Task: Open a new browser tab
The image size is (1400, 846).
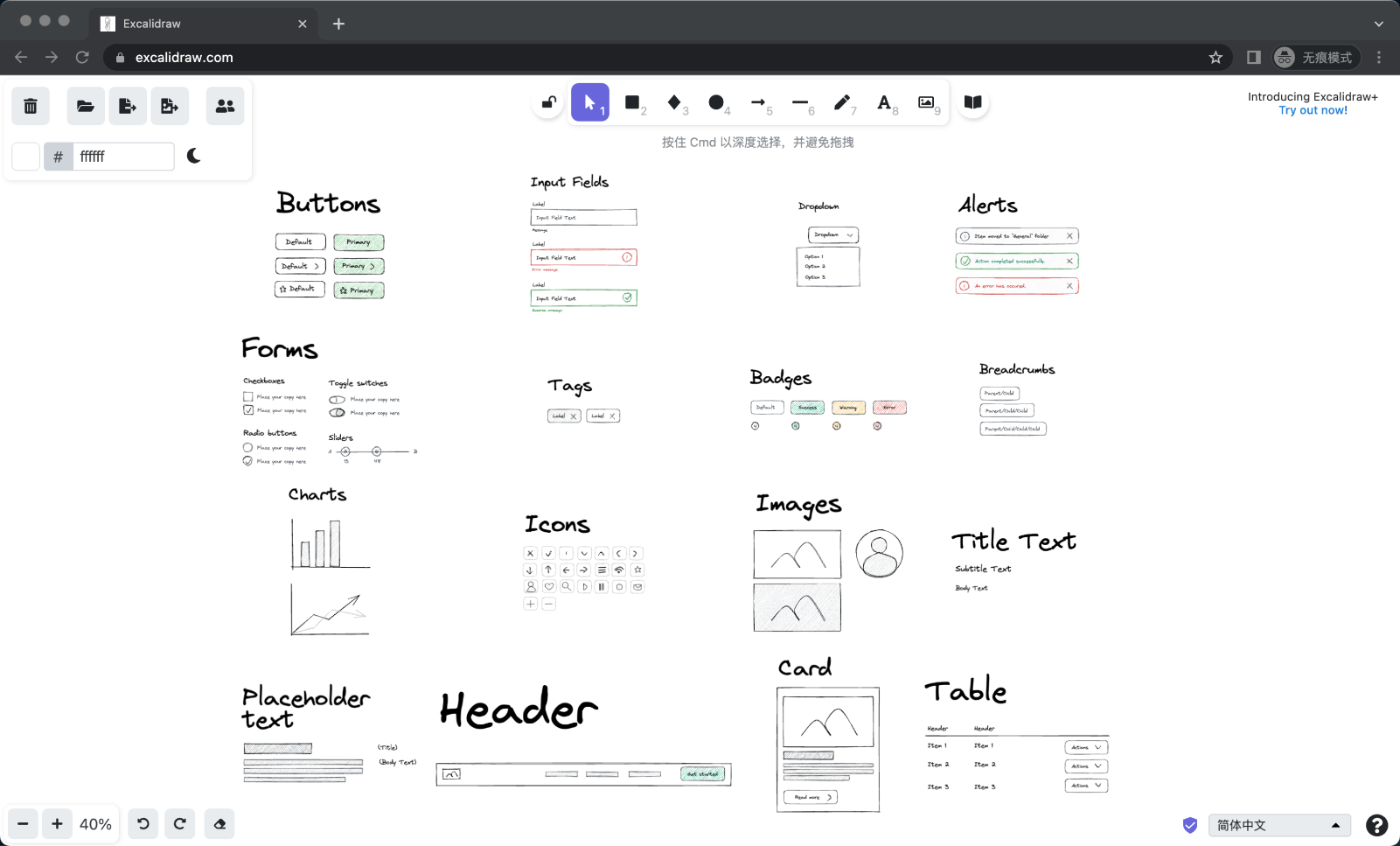Action: (x=338, y=24)
